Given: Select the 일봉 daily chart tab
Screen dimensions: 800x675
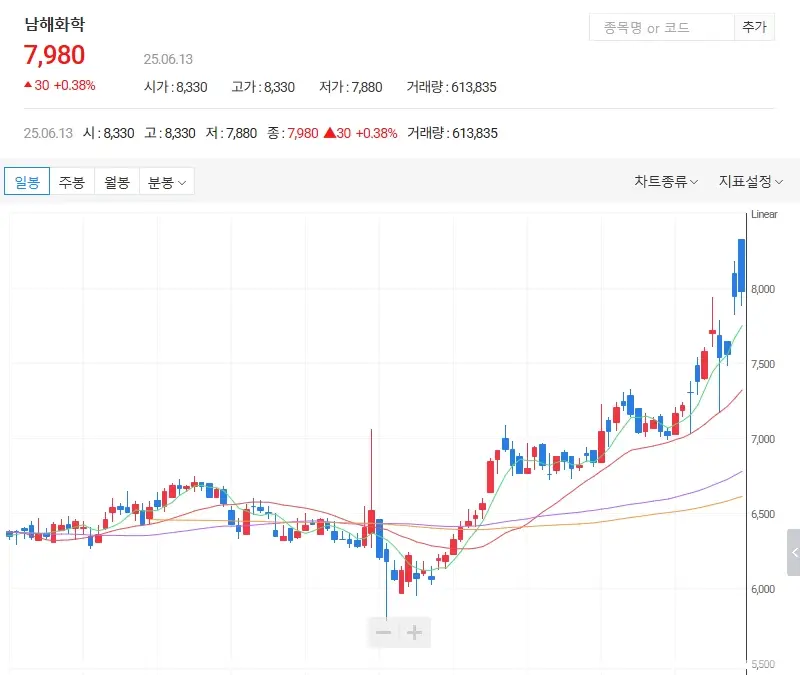Looking at the screenshot, I should tap(27, 181).
